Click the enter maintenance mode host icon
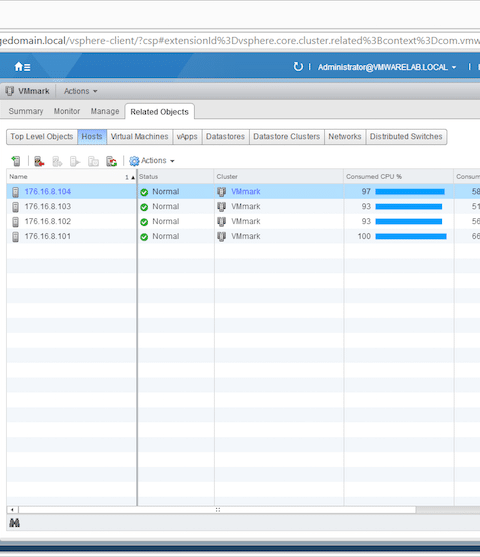 tap(39, 161)
